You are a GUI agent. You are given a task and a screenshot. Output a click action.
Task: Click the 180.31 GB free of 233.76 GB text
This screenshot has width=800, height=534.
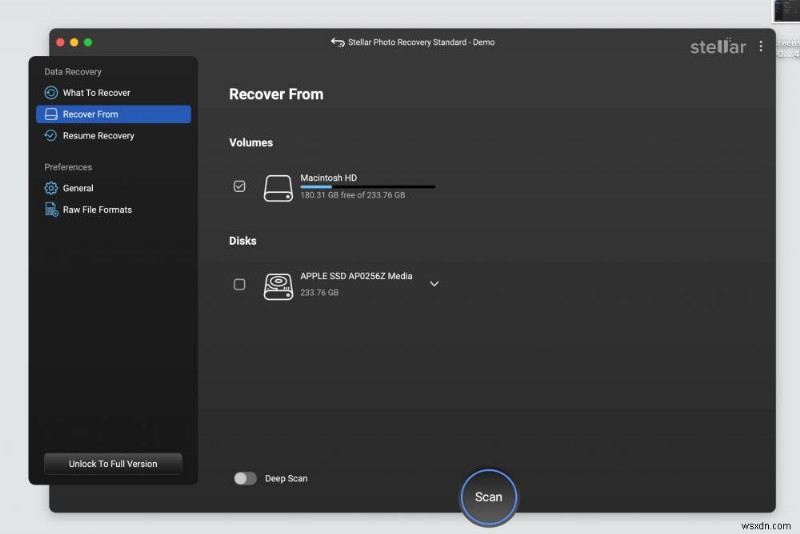point(353,195)
